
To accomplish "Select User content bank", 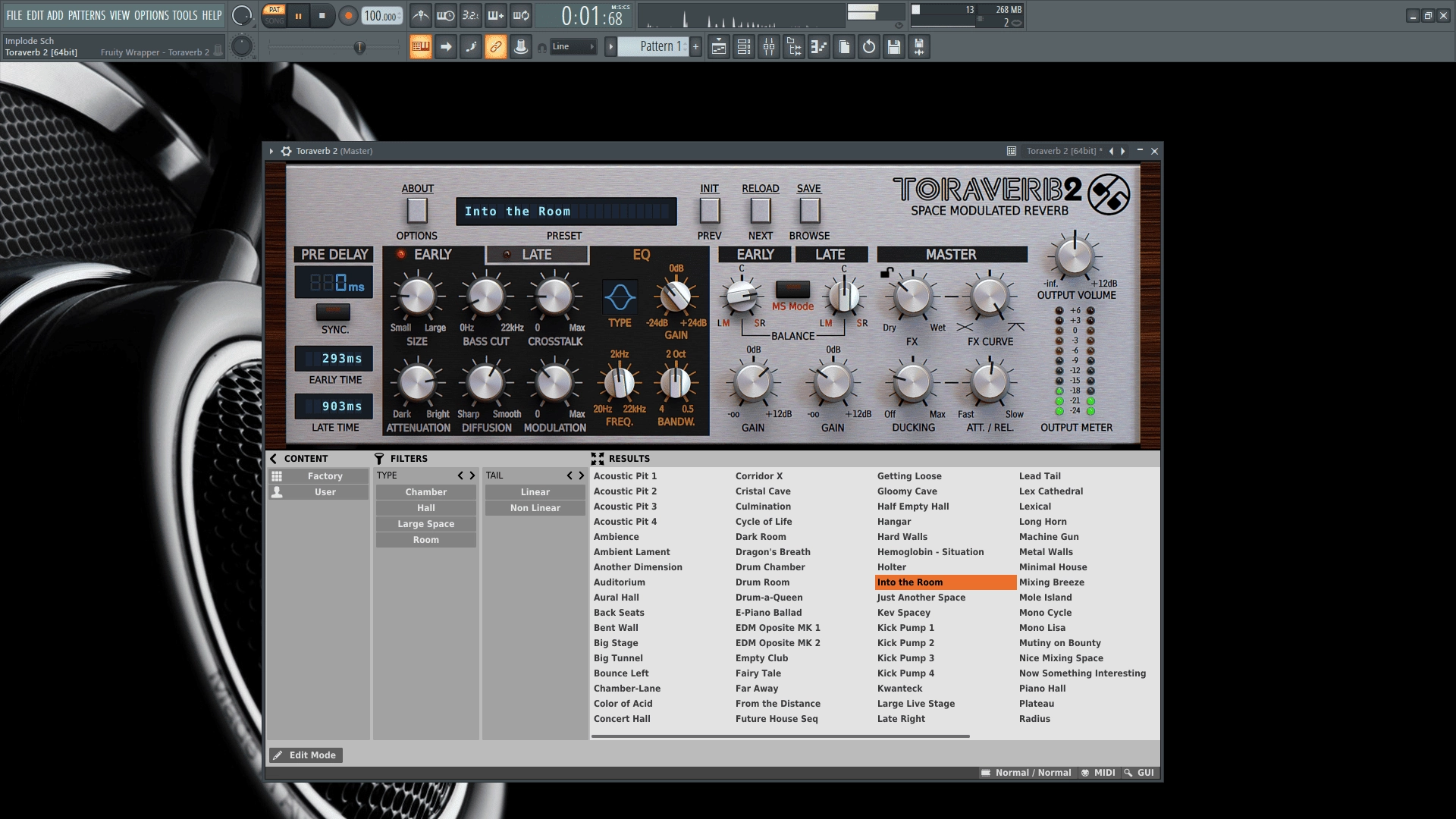I will [x=318, y=492].
